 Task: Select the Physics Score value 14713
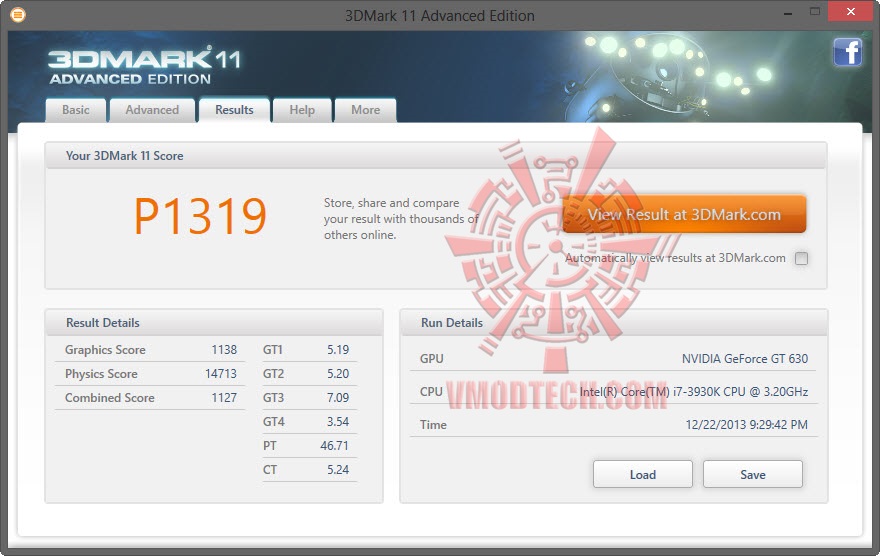tap(221, 374)
